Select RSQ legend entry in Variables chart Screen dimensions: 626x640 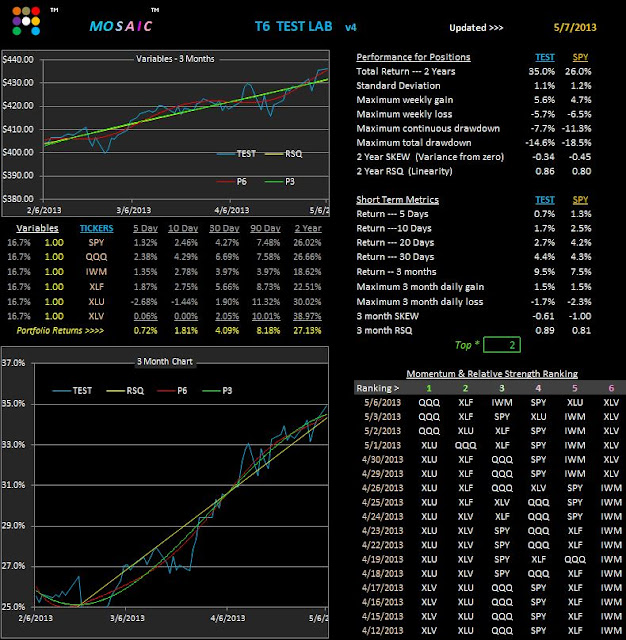[284, 154]
